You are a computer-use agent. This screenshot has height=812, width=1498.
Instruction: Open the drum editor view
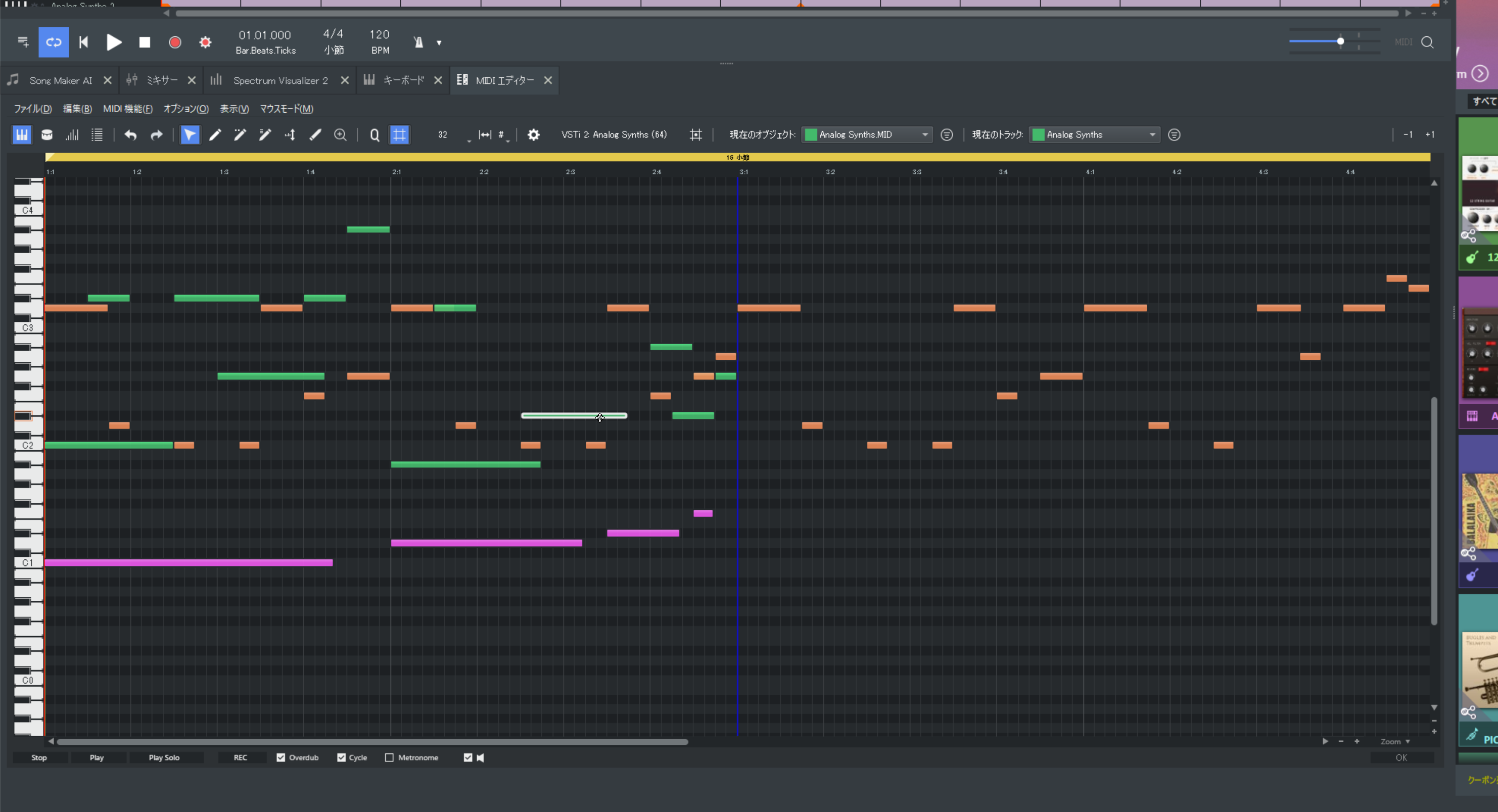tap(47, 135)
